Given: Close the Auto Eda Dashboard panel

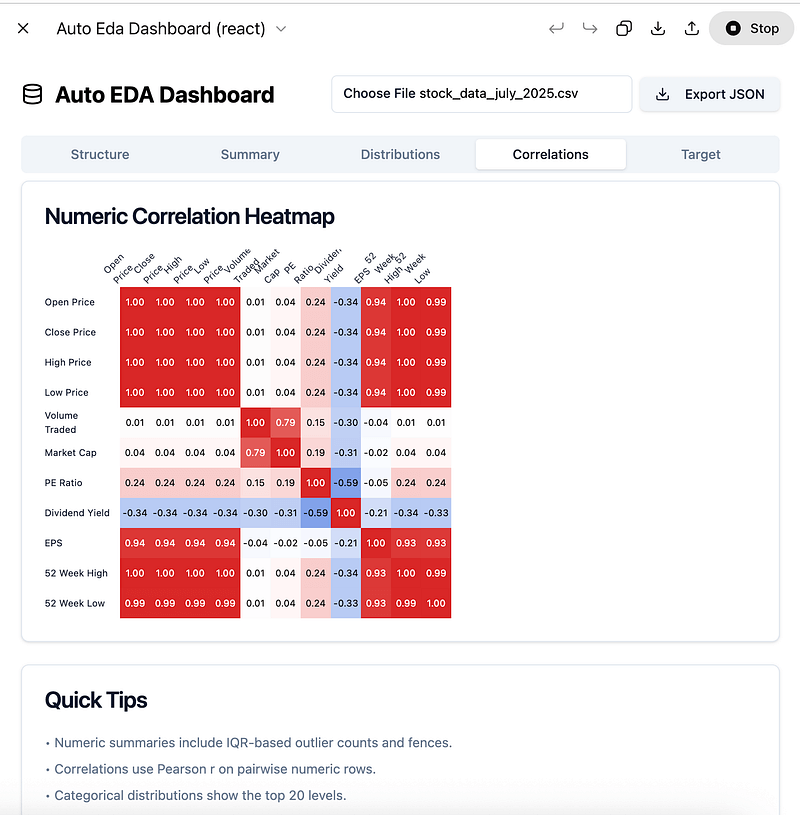Looking at the screenshot, I should pyautogui.click(x=23, y=28).
